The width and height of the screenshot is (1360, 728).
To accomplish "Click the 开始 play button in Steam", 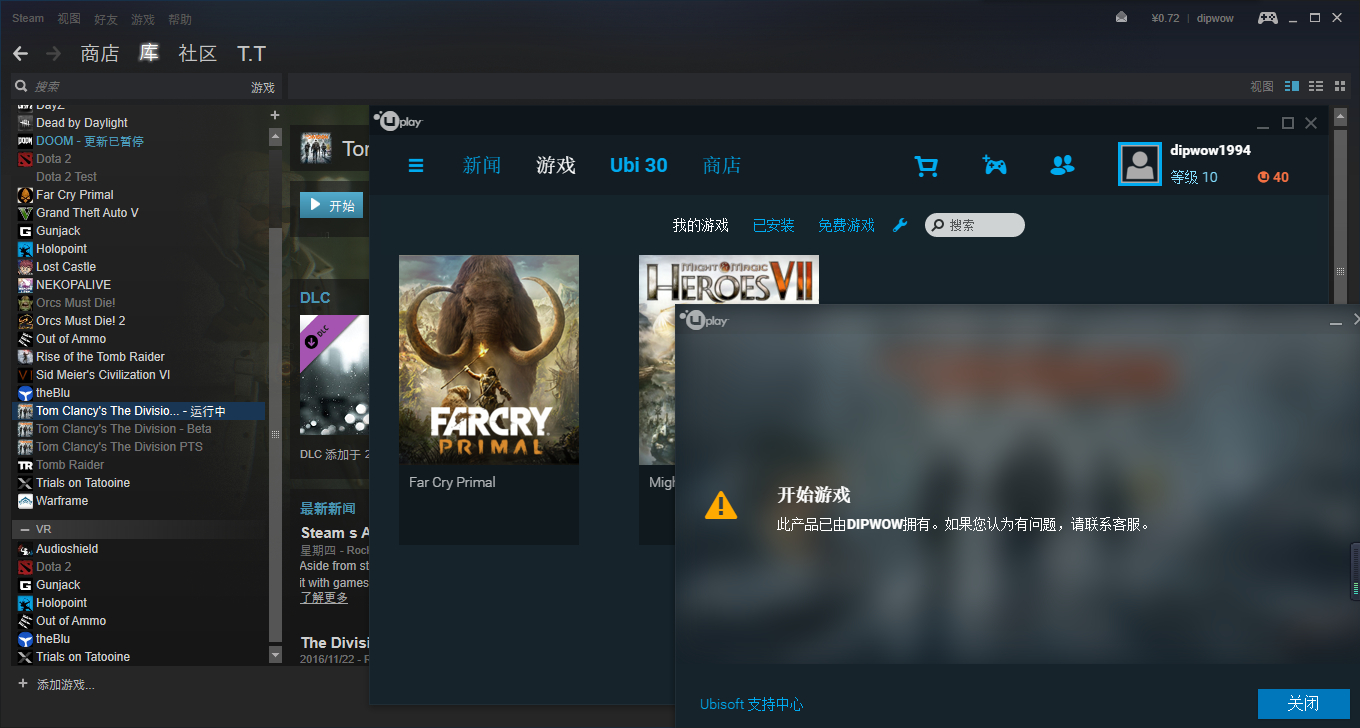I will [x=331, y=205].
